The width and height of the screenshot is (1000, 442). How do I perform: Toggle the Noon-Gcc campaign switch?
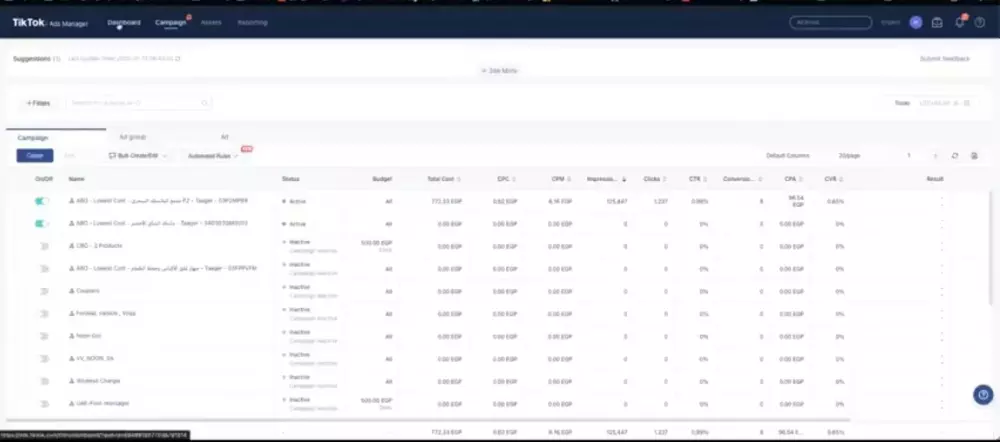tap(43, 336)
